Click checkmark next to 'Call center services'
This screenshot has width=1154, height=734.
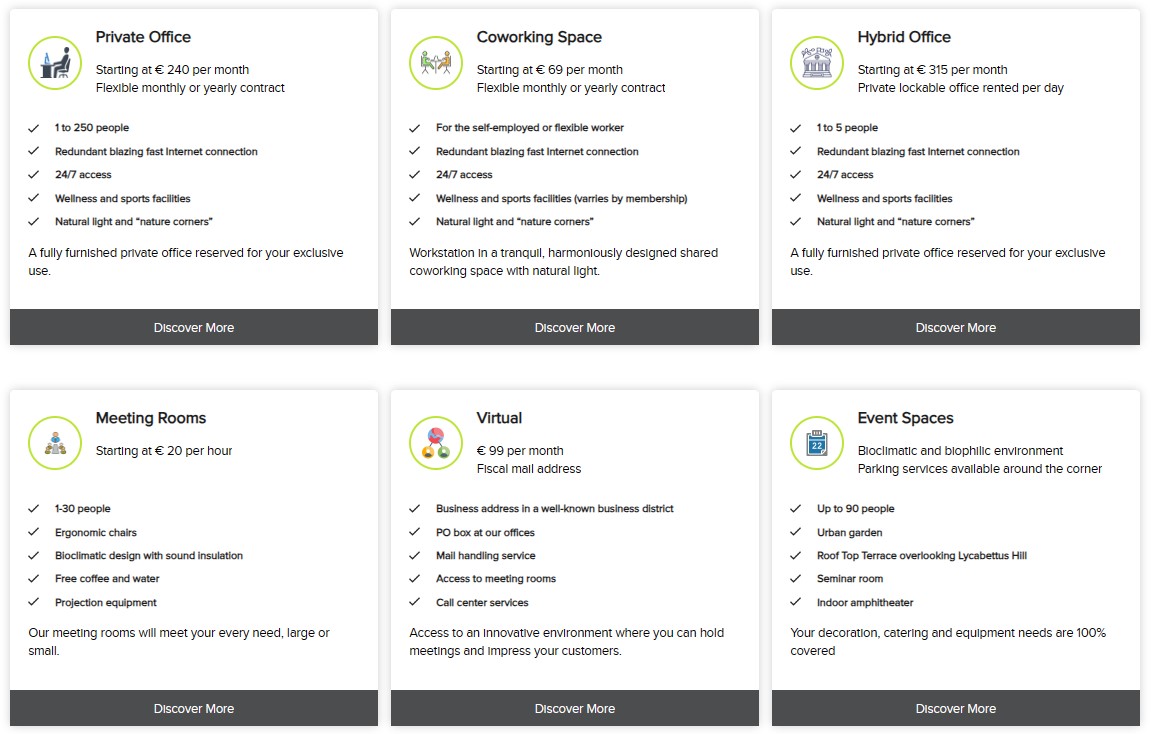coord(414,602)
